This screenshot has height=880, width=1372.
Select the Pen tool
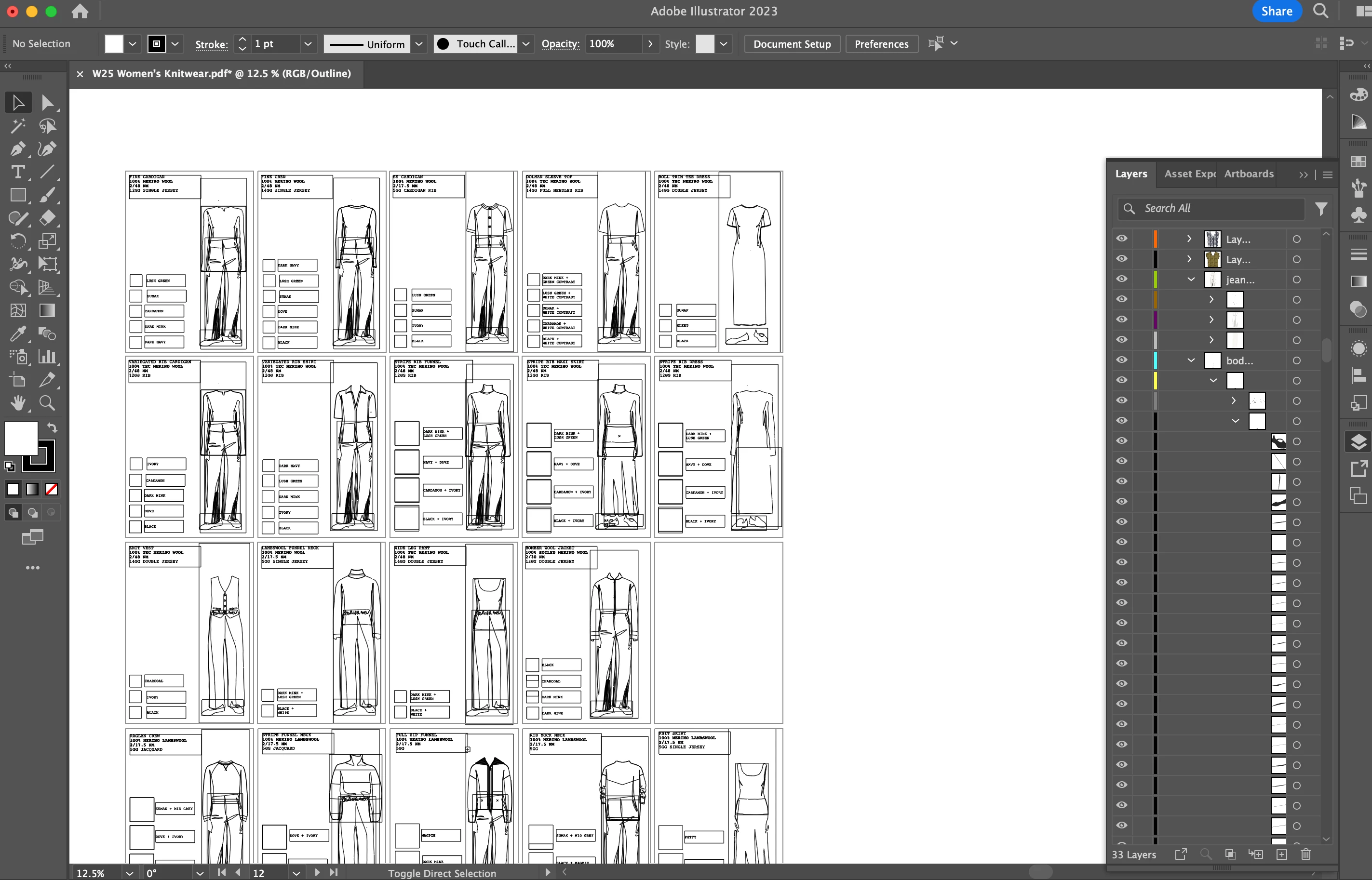tap(17, 149)
